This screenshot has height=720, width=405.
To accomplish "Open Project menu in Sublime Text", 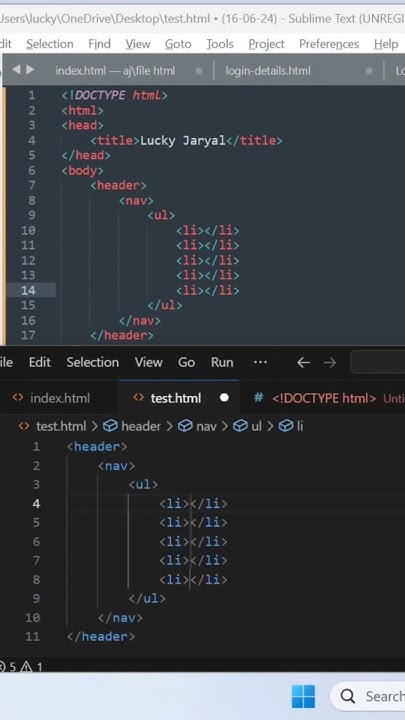I will tap(266, 44).
